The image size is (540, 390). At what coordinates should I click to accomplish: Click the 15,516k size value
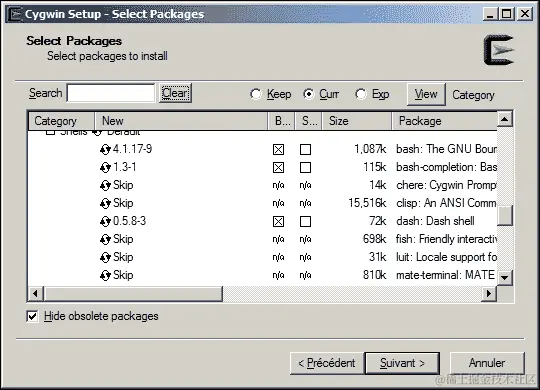pyautogui.click(x=367, y=203)
